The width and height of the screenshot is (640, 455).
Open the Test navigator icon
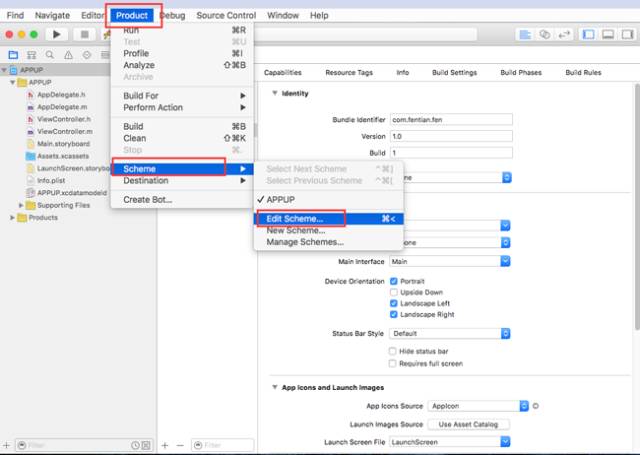(87, 55)
